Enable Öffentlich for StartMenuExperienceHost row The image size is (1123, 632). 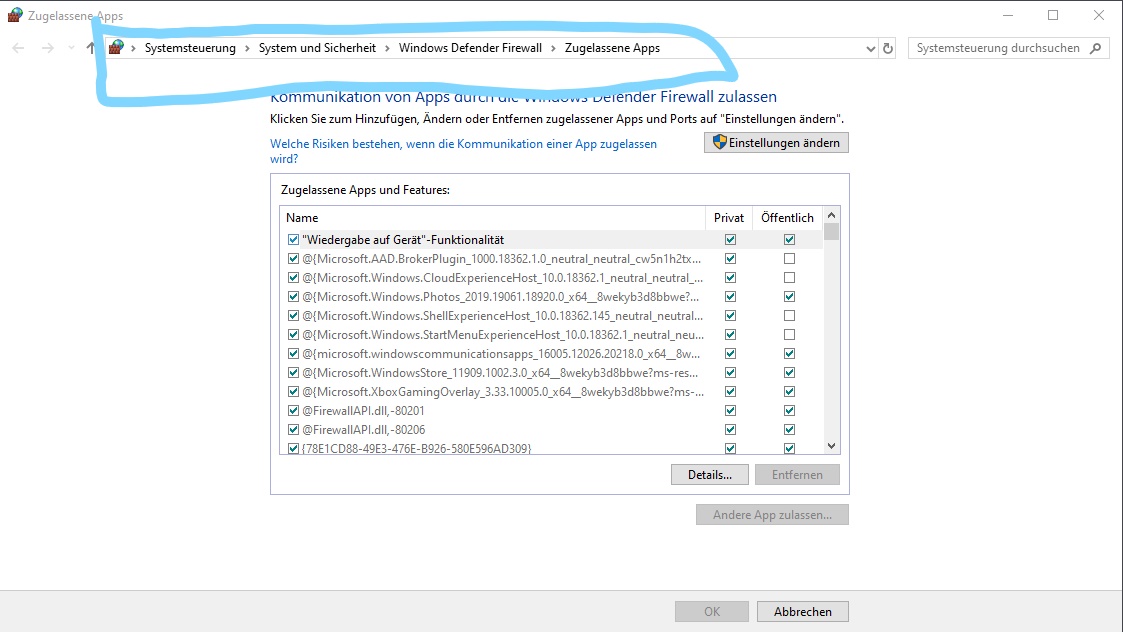pos(789,335)
